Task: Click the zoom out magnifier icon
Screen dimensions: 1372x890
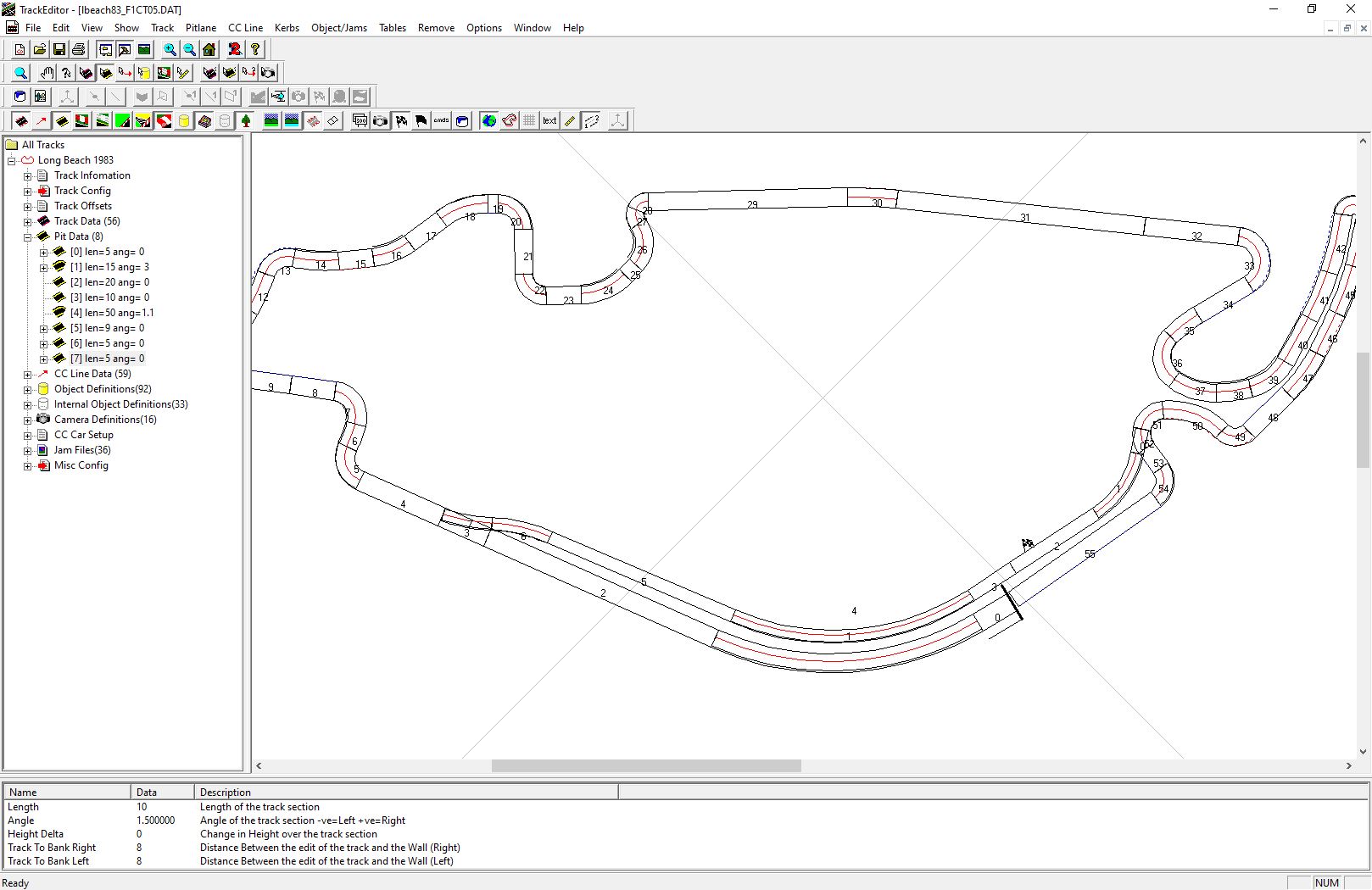Action: click(189, 50)
